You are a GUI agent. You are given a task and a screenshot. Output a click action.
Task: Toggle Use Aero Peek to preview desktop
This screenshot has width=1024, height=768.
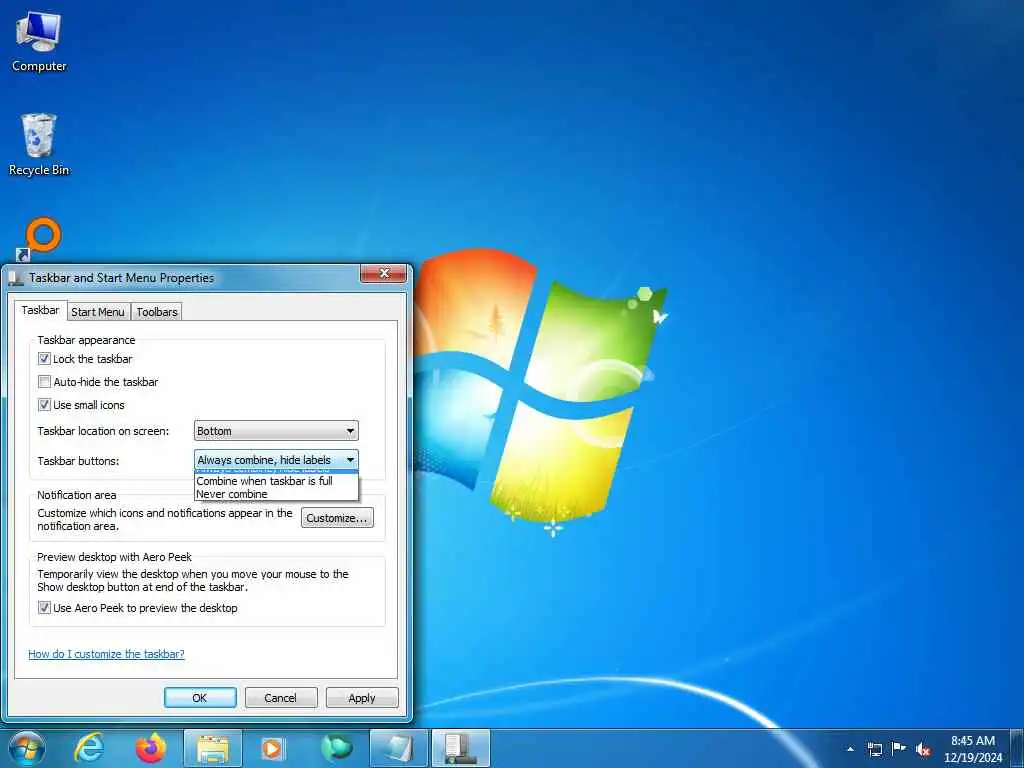coord(44,608)
